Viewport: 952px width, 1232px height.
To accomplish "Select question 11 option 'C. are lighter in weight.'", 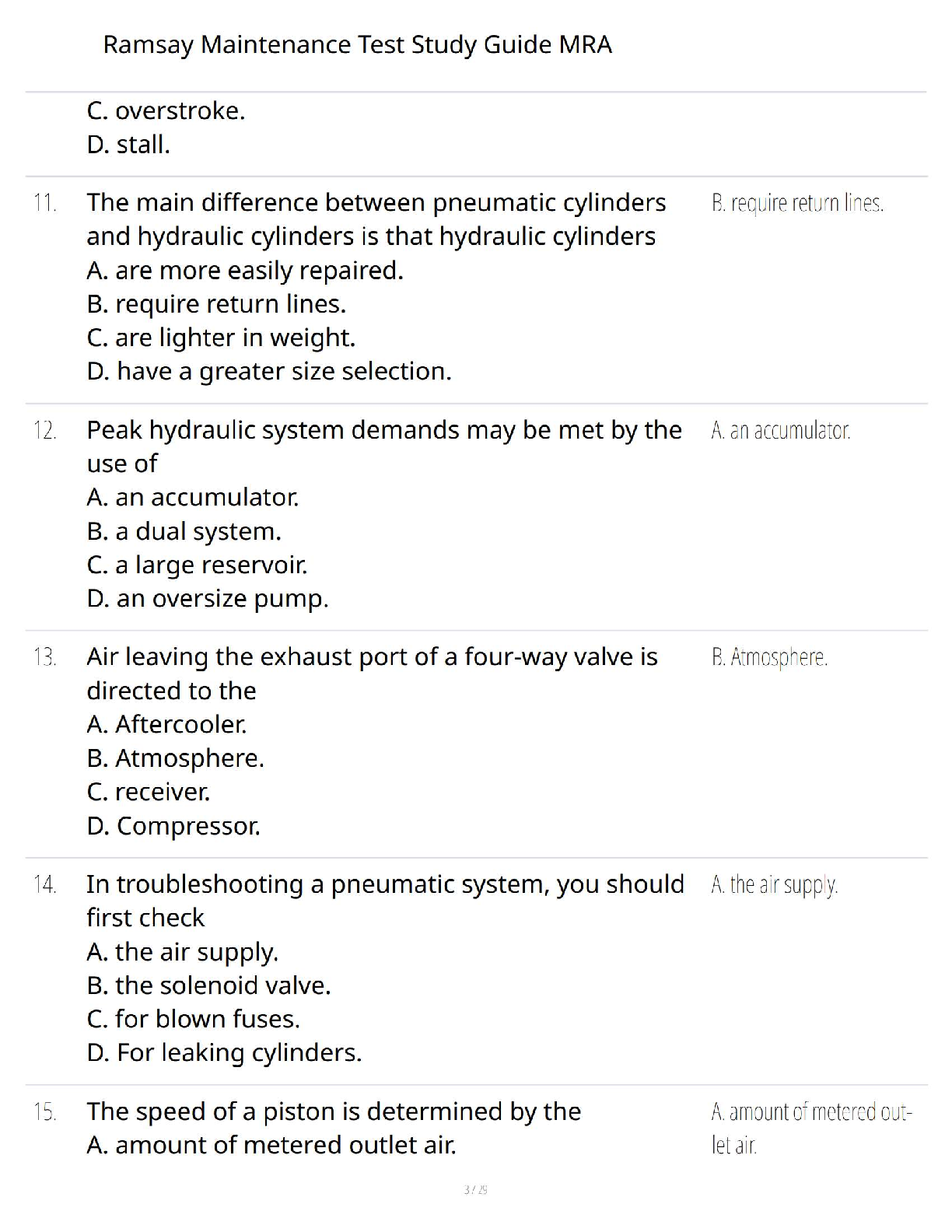I will tap(221, 338).
